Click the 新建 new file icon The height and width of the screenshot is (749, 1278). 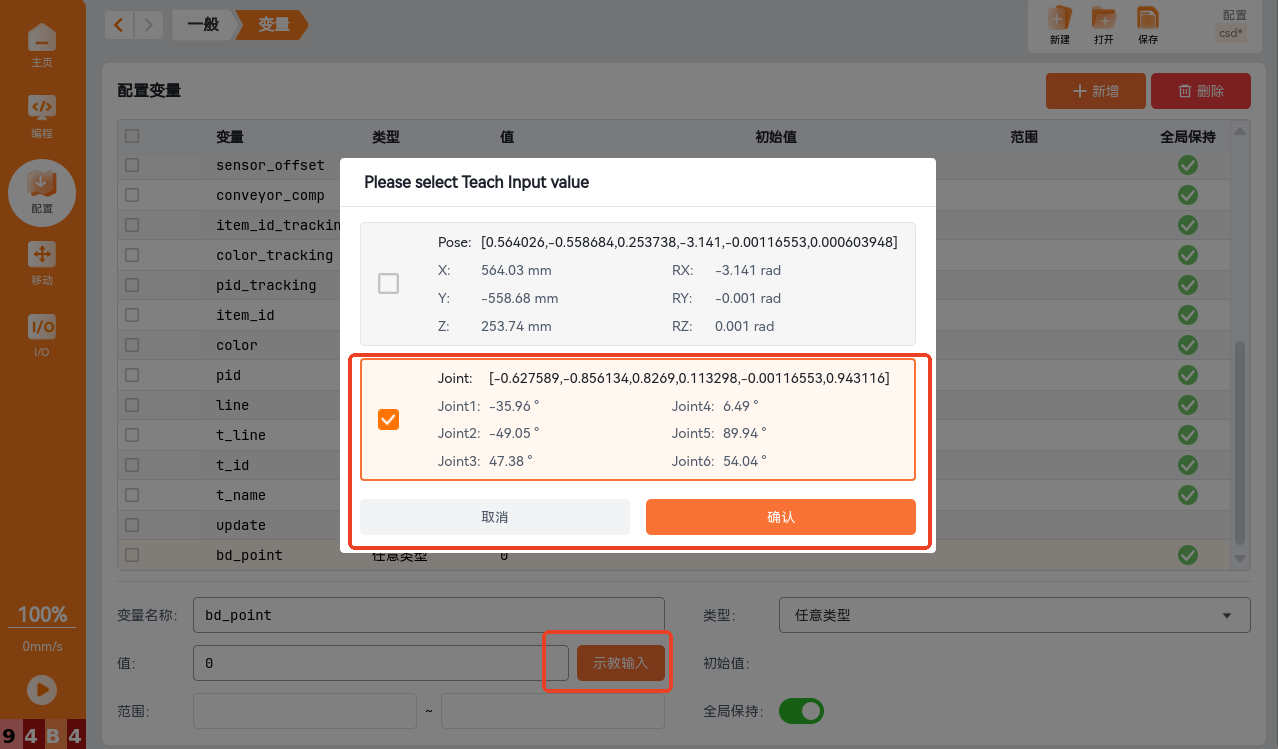pyautogui.click(x=1059, y=24)
